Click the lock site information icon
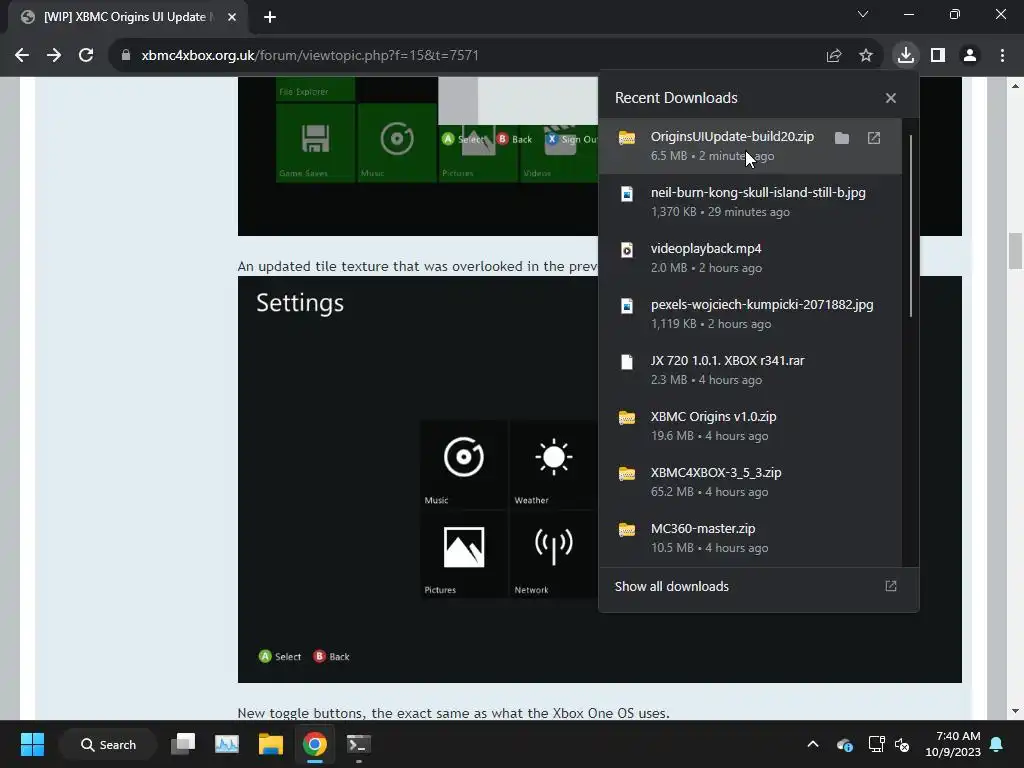 pyautogui.click(x=126, y=56)
